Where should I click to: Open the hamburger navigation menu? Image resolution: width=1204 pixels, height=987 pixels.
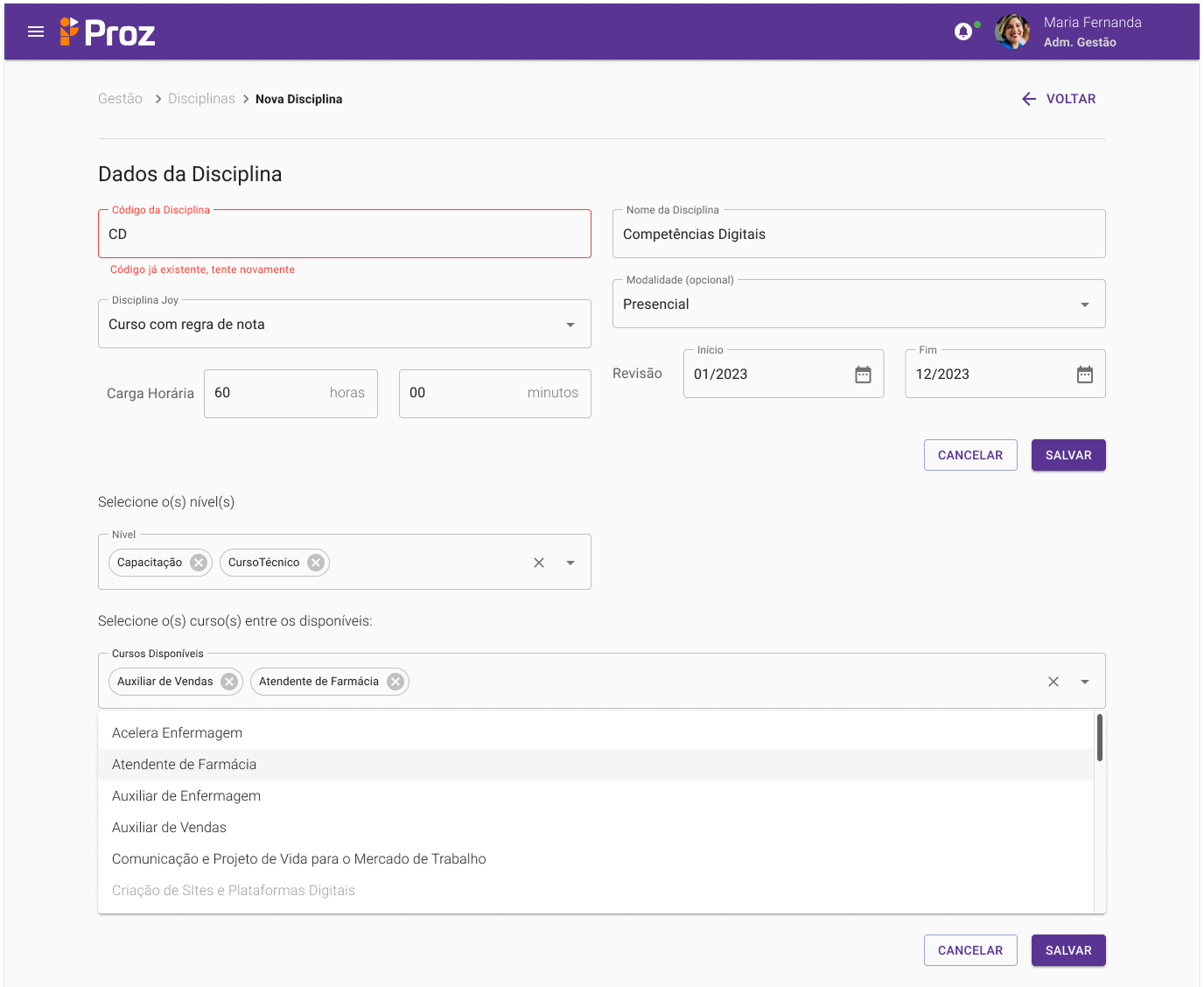pos(36,32)
